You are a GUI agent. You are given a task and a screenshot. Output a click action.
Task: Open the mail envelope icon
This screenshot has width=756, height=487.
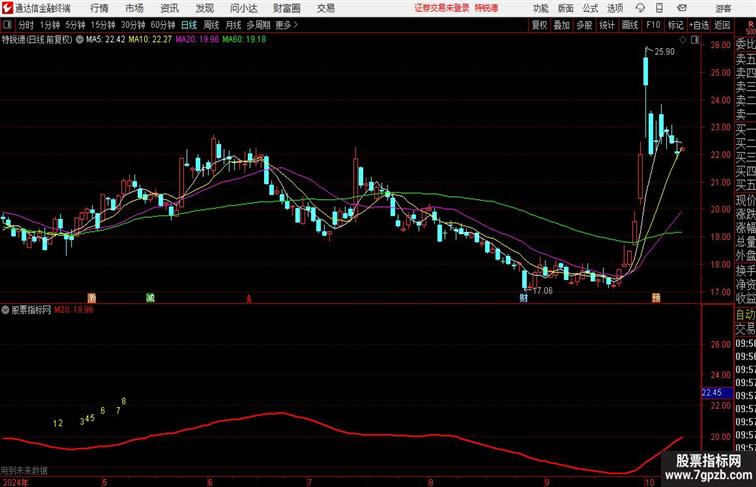tap(682, 8)
